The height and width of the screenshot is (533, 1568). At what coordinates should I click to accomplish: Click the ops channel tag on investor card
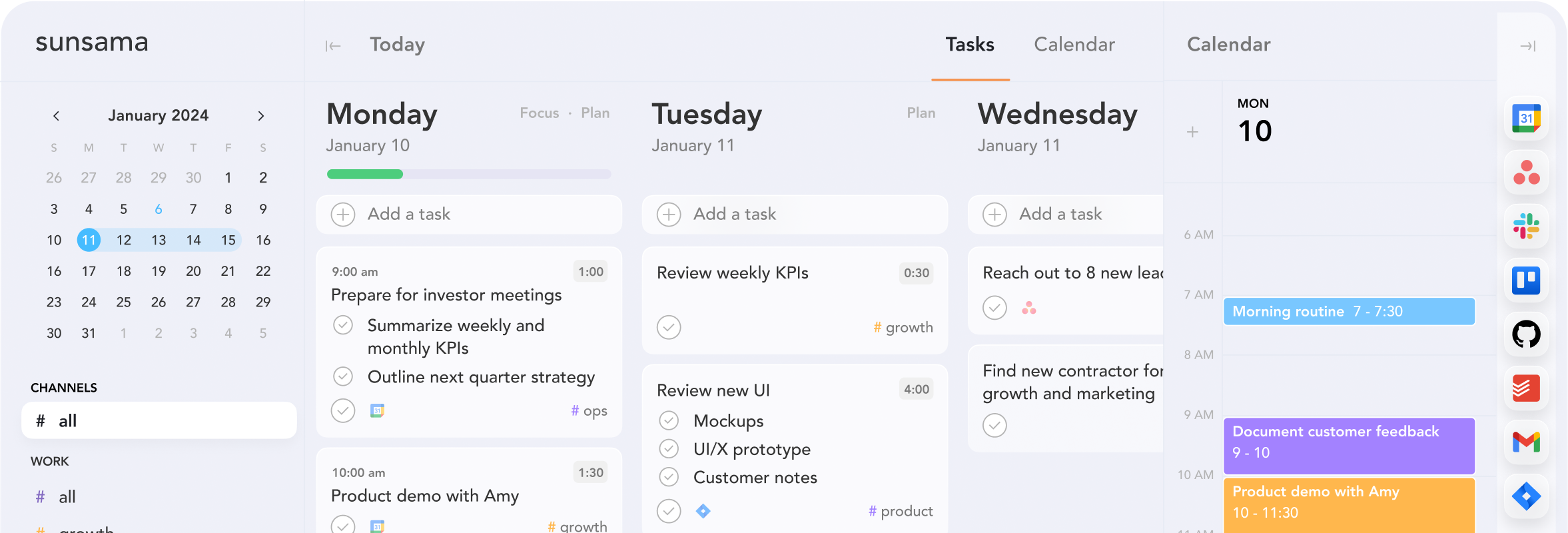point(589,411)
